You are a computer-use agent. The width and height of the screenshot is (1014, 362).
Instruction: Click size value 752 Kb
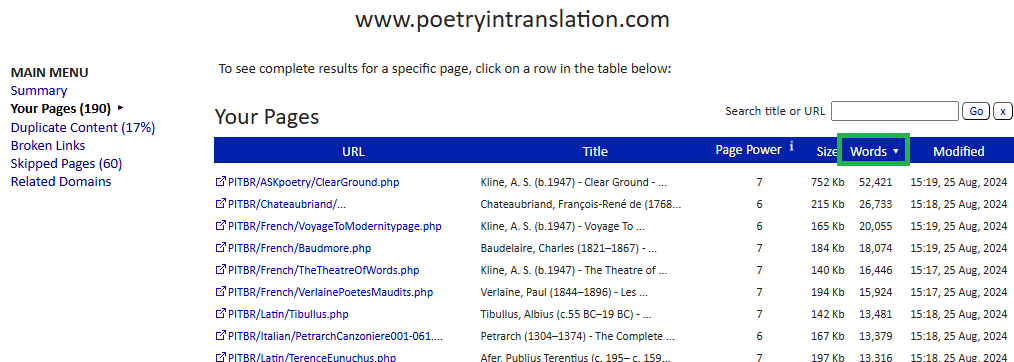tap(827, 182)
